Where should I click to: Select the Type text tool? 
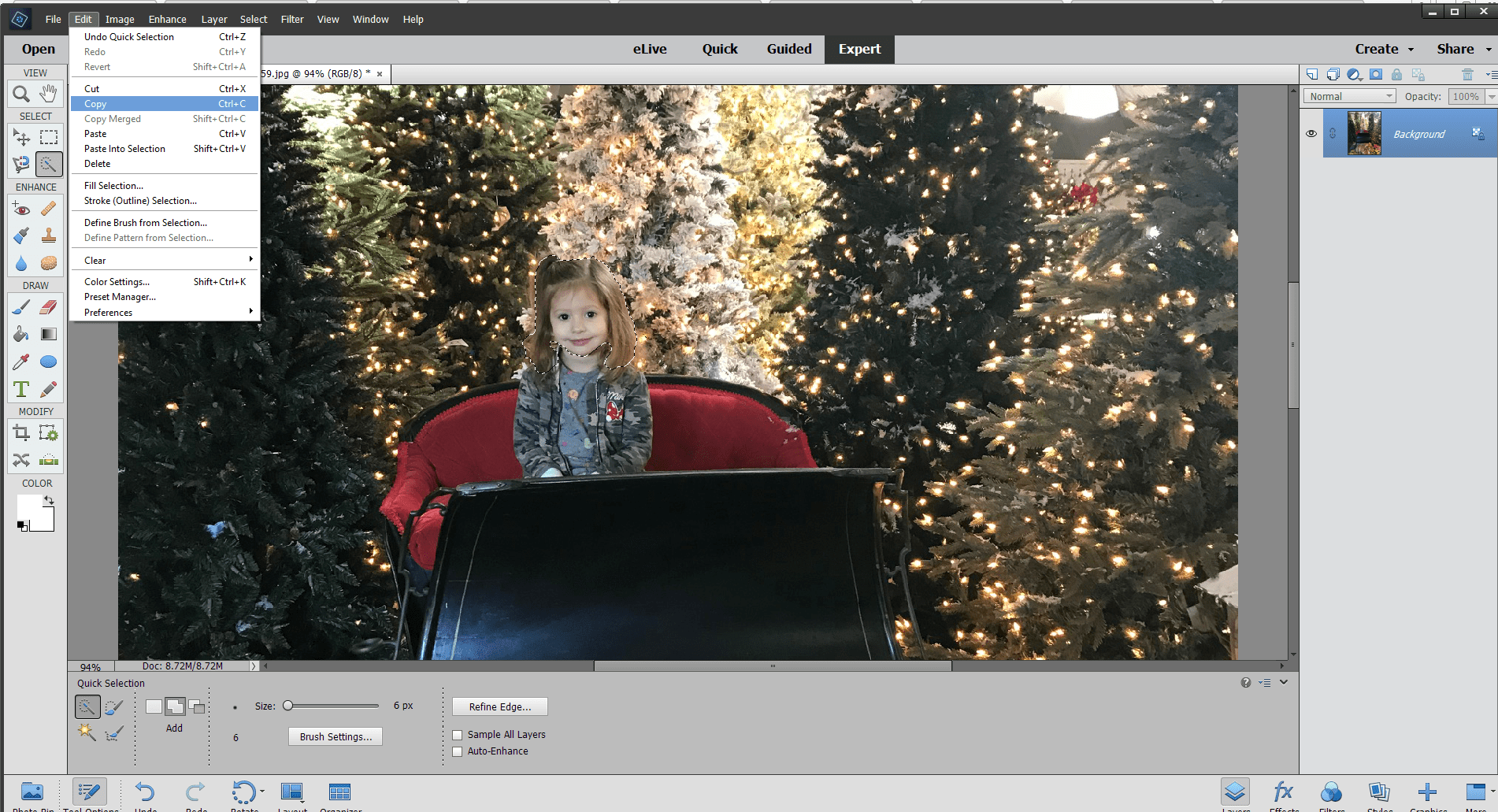21,389
